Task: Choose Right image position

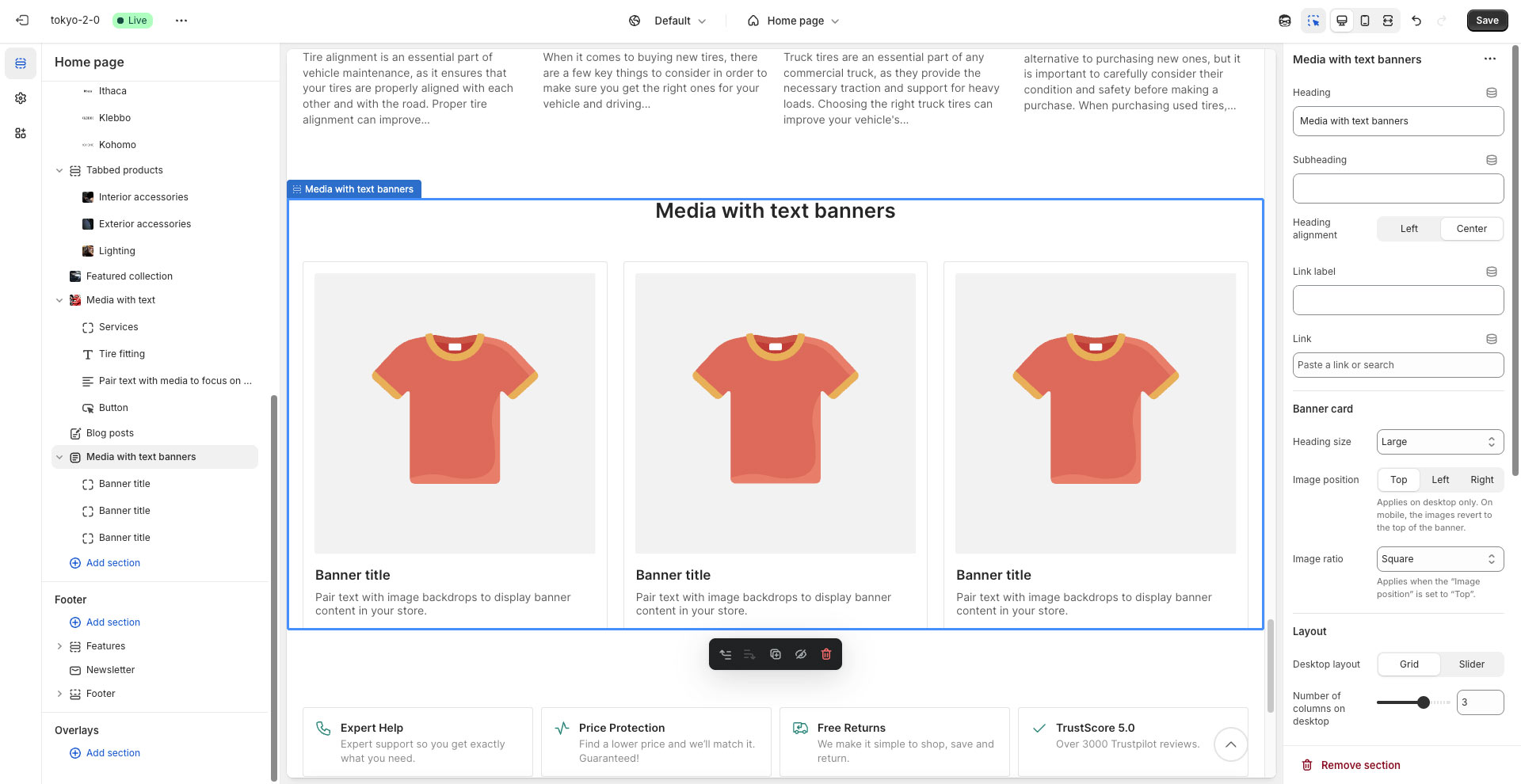Action: click(x=1481, y=480)
